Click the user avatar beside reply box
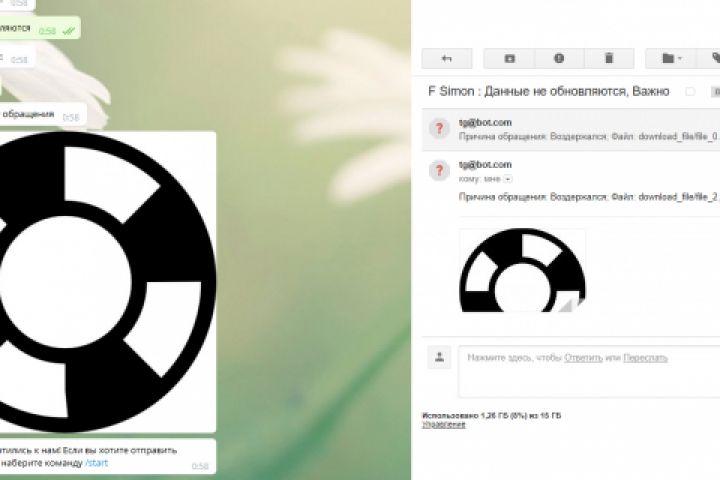The height and width of the screenshot is (480, 720). [x=439, y=357]
